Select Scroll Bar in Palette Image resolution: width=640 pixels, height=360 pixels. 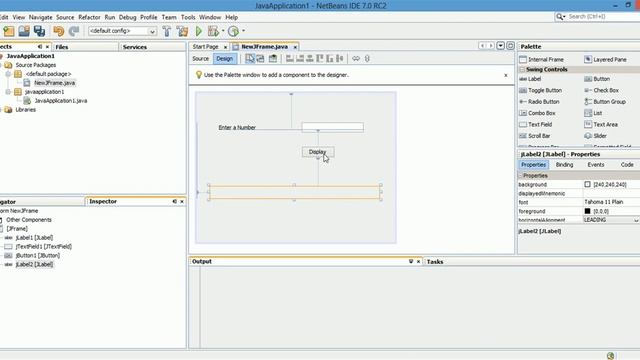point(535,136)
